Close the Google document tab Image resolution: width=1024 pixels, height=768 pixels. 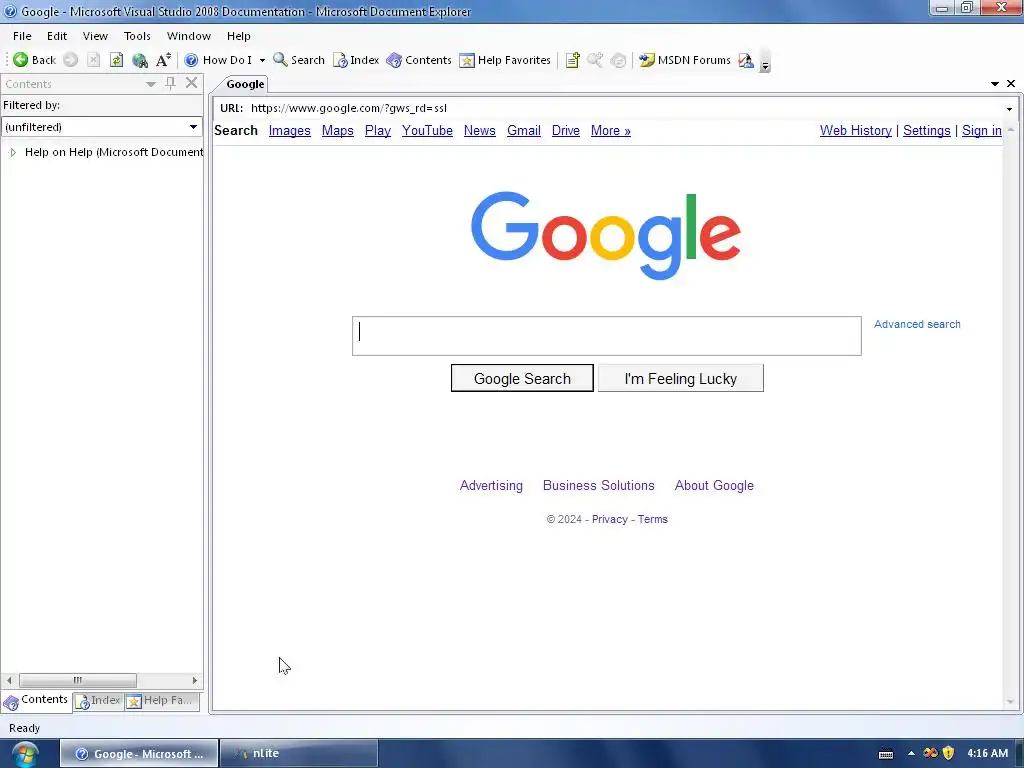point(1011,84)
